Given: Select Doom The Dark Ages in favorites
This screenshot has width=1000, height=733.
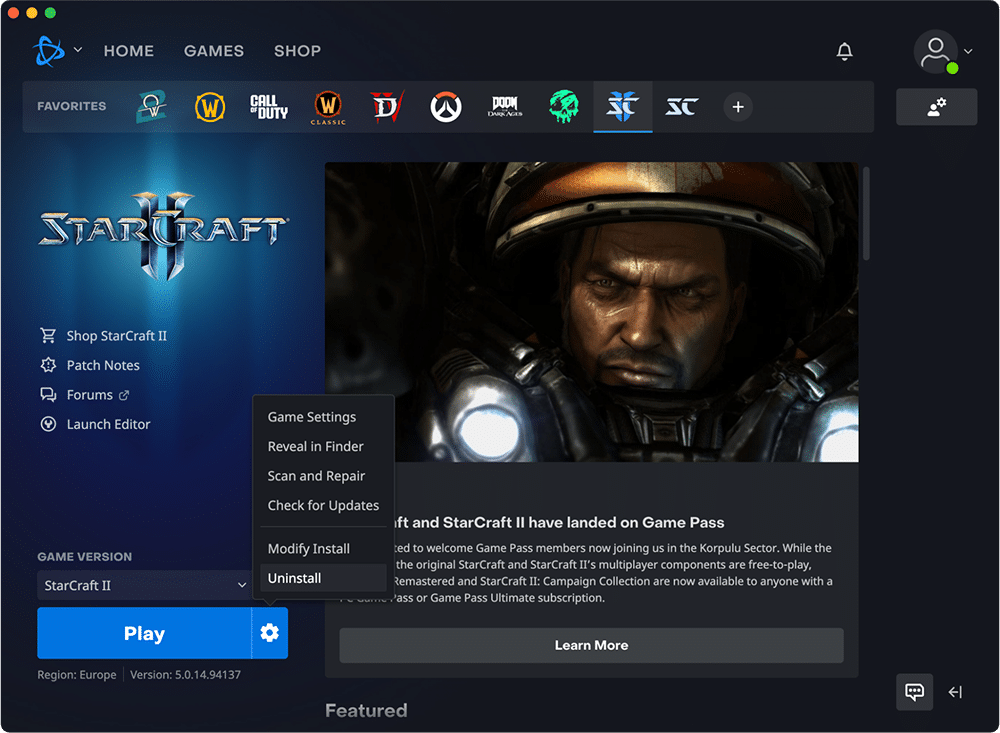Looking at the screenshot, I should click(504, 107).
